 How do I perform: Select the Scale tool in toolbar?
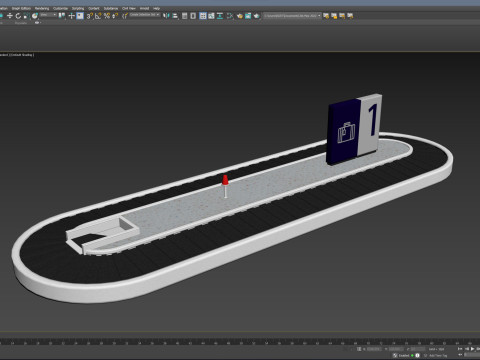point(26,16)
